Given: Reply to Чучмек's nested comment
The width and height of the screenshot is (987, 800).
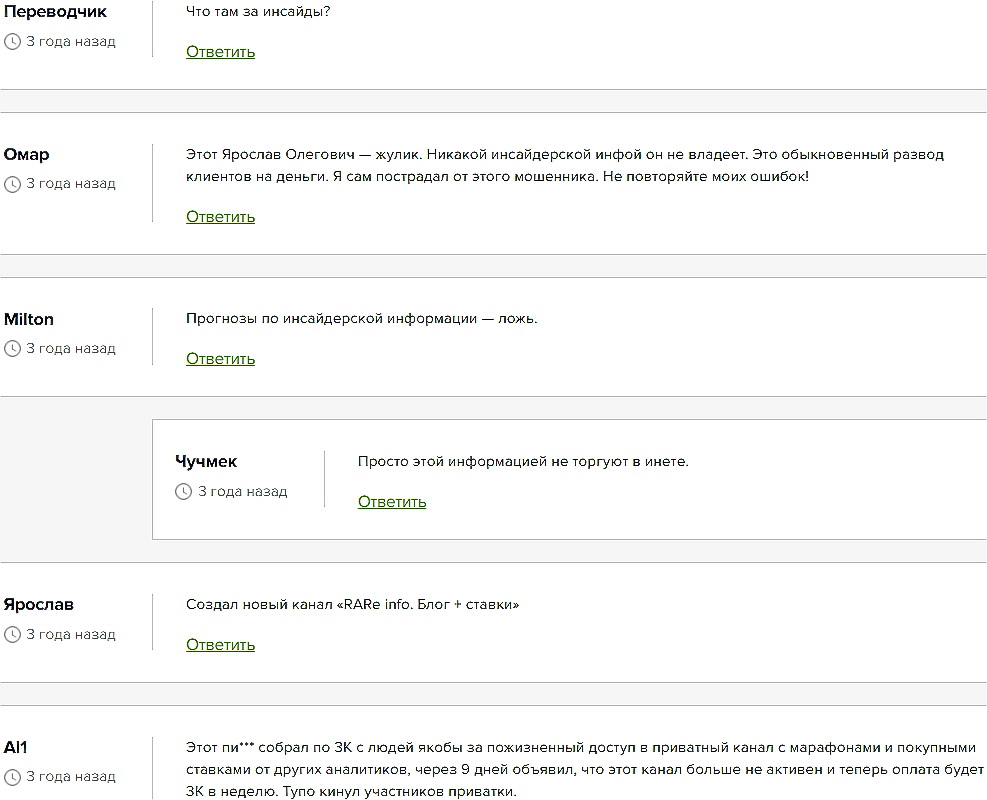Looking at the screenshot, I should pos(392,502).
